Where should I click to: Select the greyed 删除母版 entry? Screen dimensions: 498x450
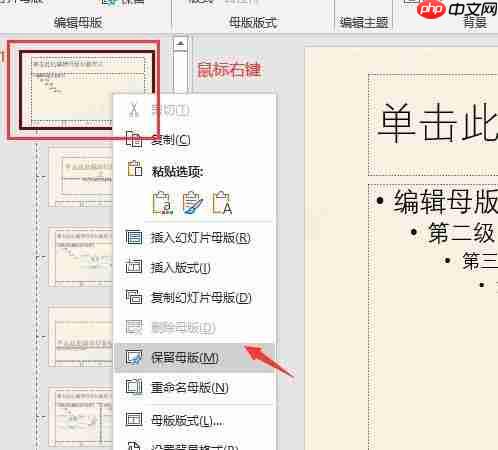coord(194,328)
